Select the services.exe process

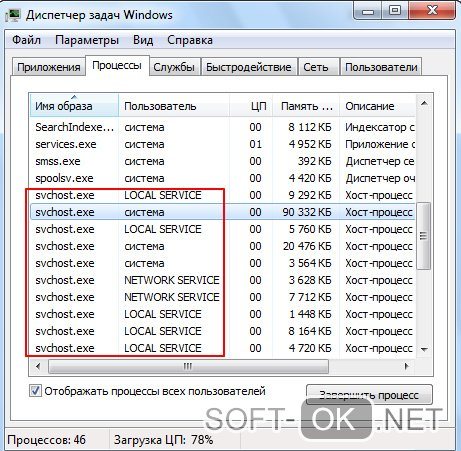[223, 144]
